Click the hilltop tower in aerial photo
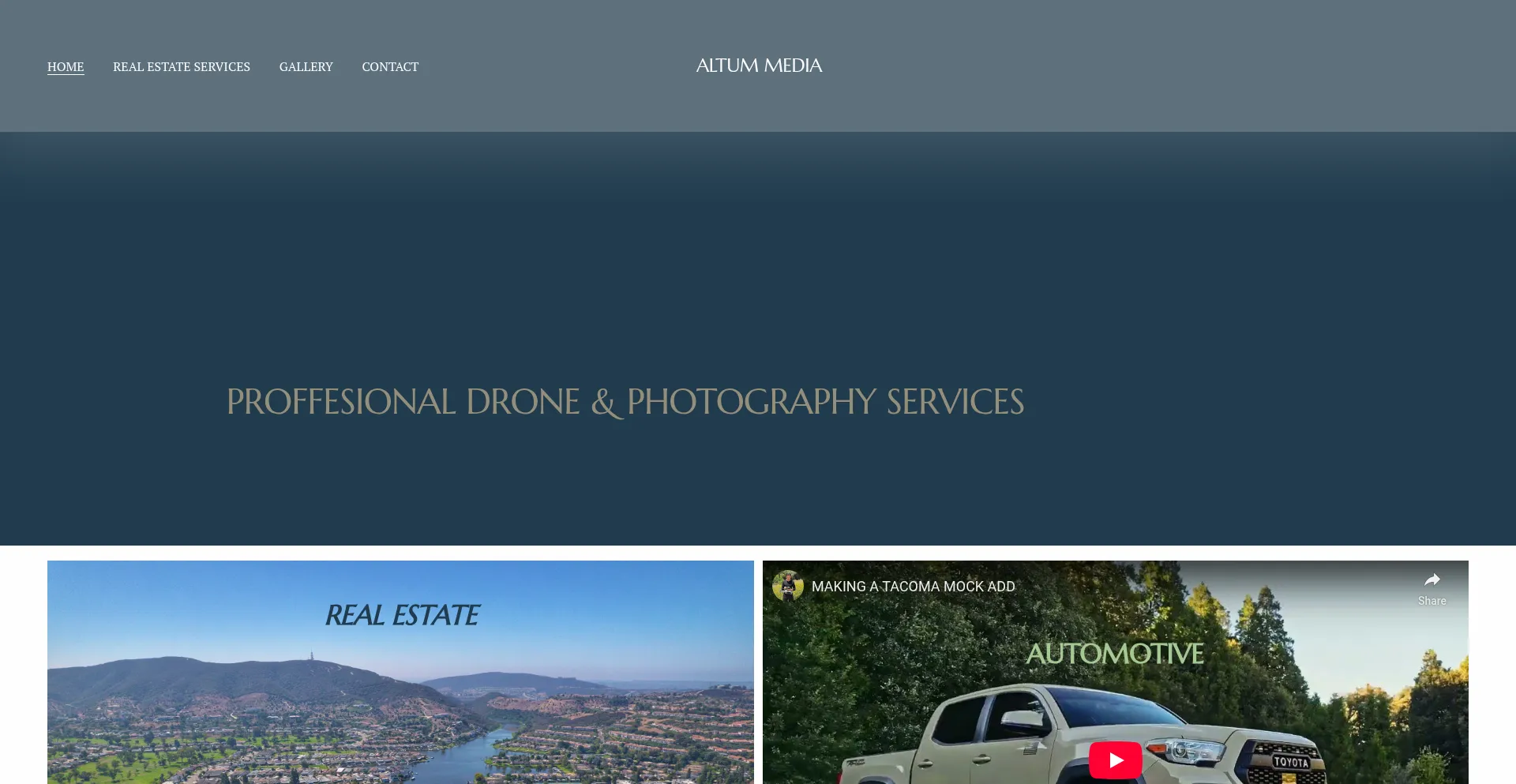The image size is (1516, 784). 312,657
